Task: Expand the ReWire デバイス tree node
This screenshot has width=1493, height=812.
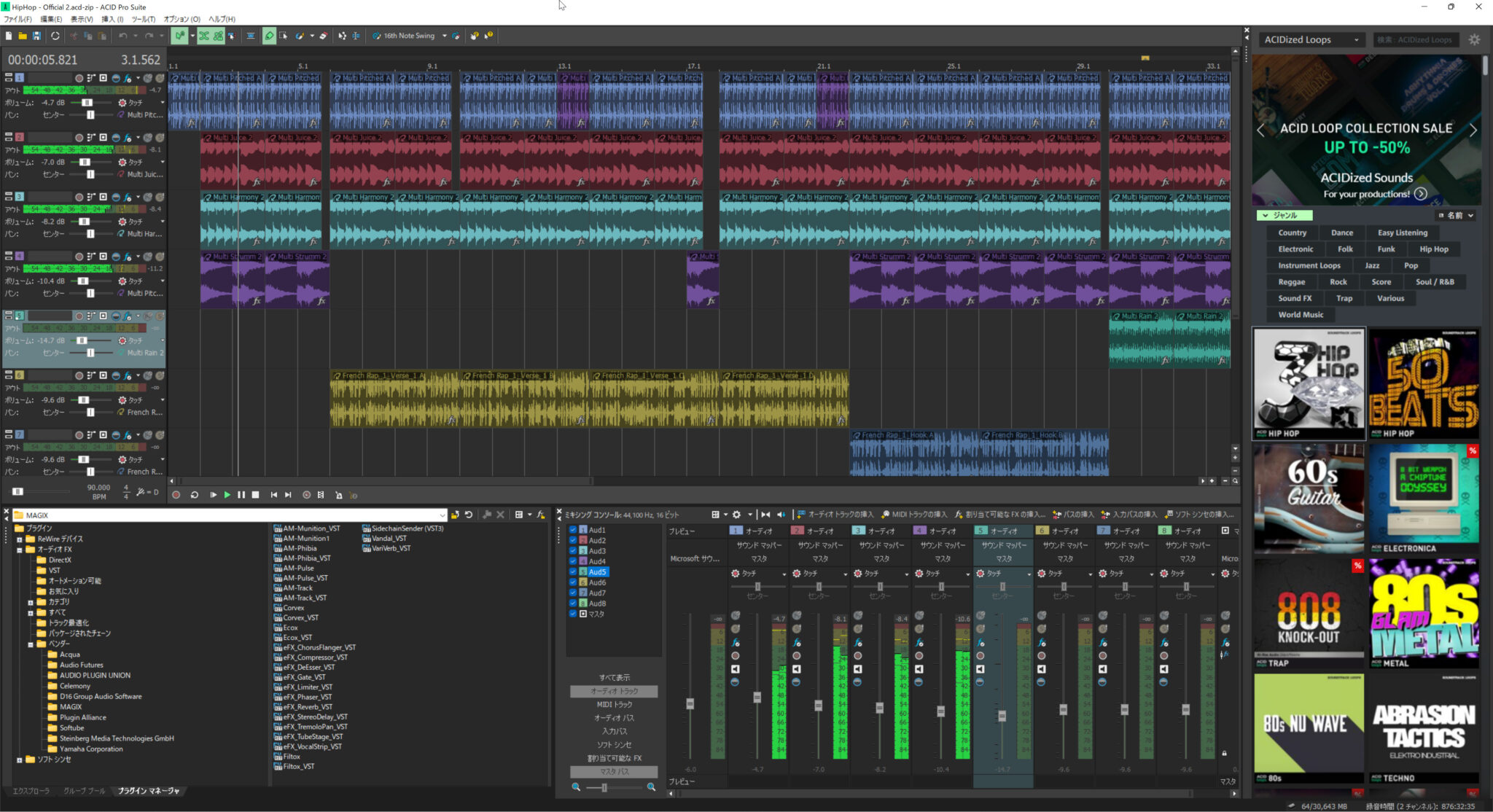Action: [20, 539]
